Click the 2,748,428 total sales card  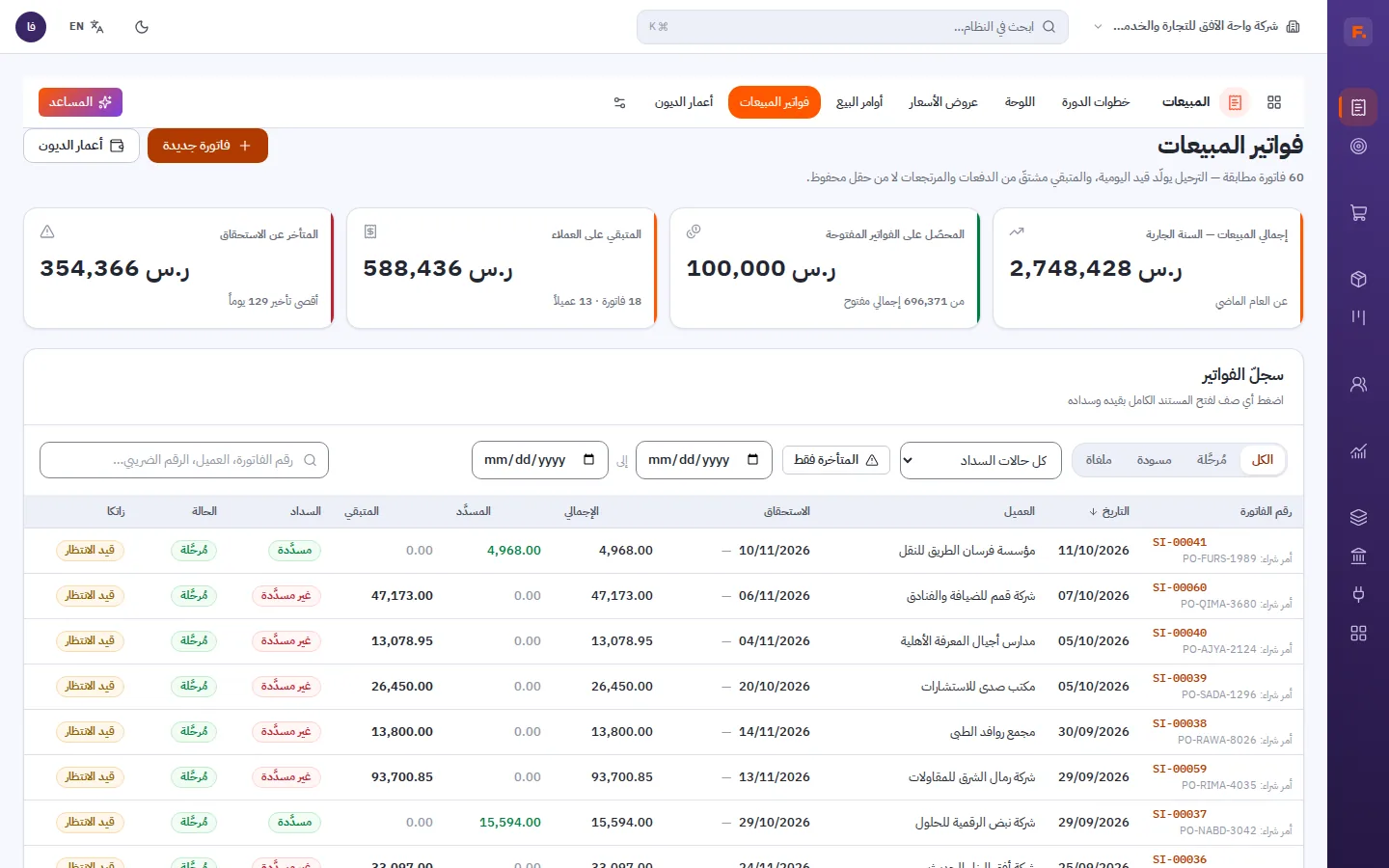[1148, 268]
